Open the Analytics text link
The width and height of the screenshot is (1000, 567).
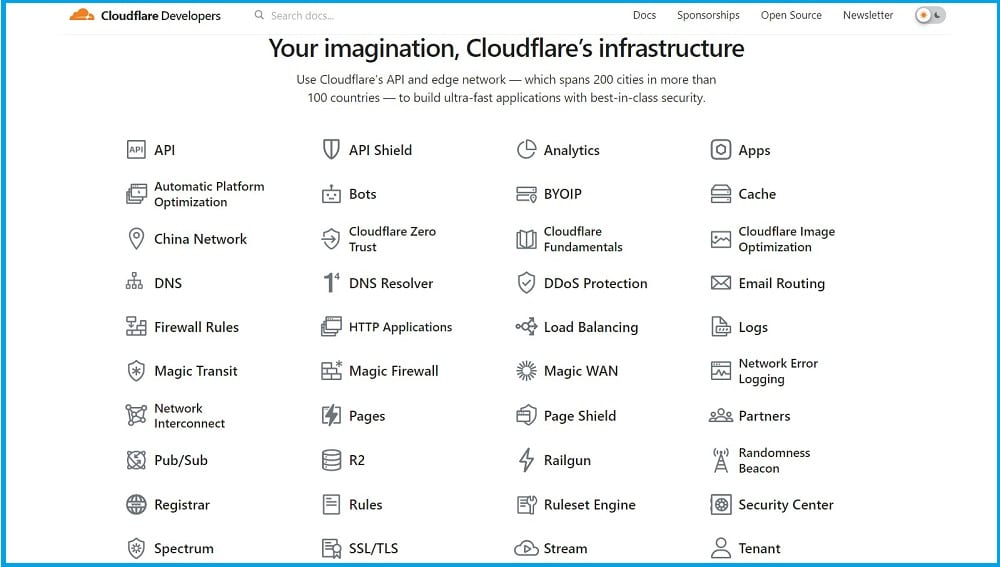571,151
